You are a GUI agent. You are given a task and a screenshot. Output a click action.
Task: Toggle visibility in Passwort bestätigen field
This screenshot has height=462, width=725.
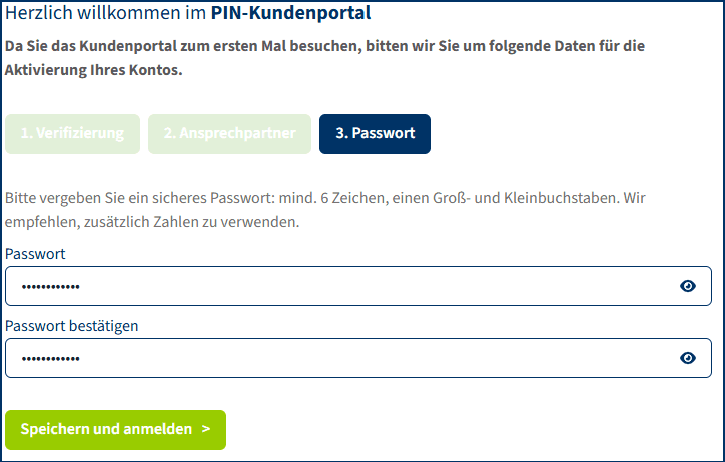point(688,358)
